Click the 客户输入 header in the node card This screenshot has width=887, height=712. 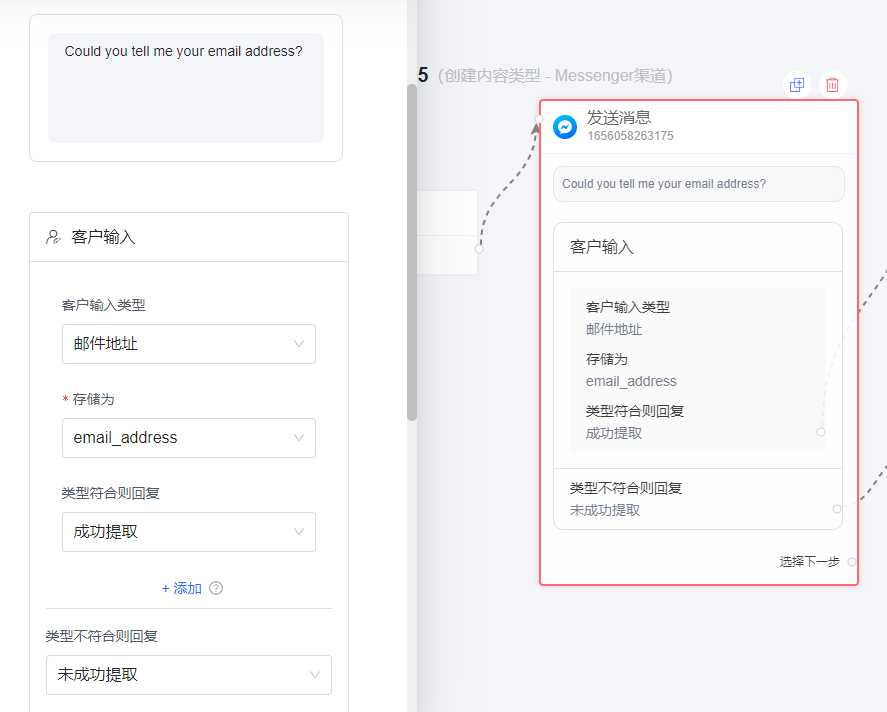[601, 247]
